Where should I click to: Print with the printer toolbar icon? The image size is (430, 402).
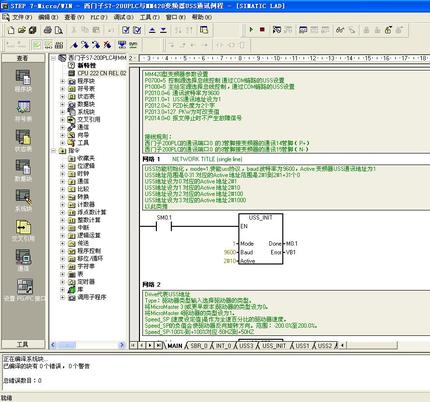click(48, 30)
